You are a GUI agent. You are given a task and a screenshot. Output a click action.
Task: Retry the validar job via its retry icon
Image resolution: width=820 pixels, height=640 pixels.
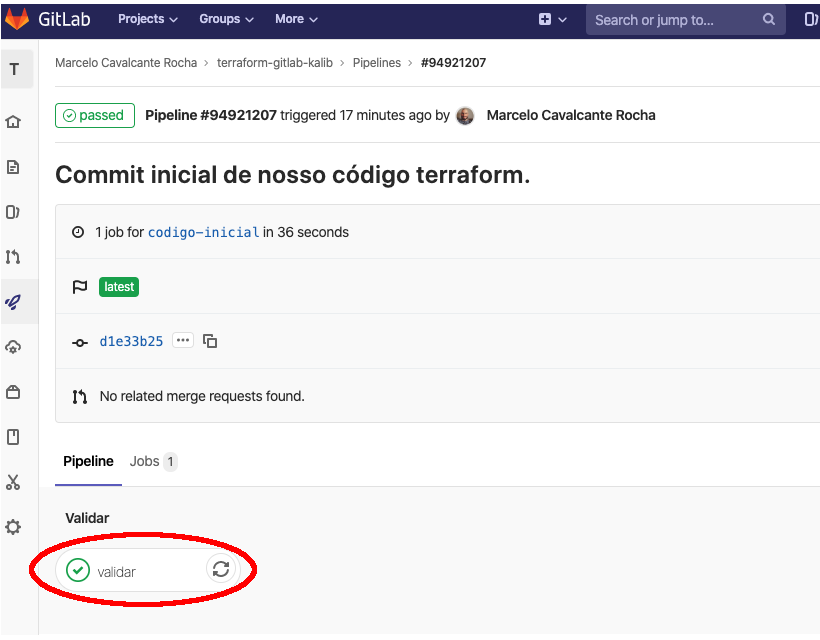[220, 568]
